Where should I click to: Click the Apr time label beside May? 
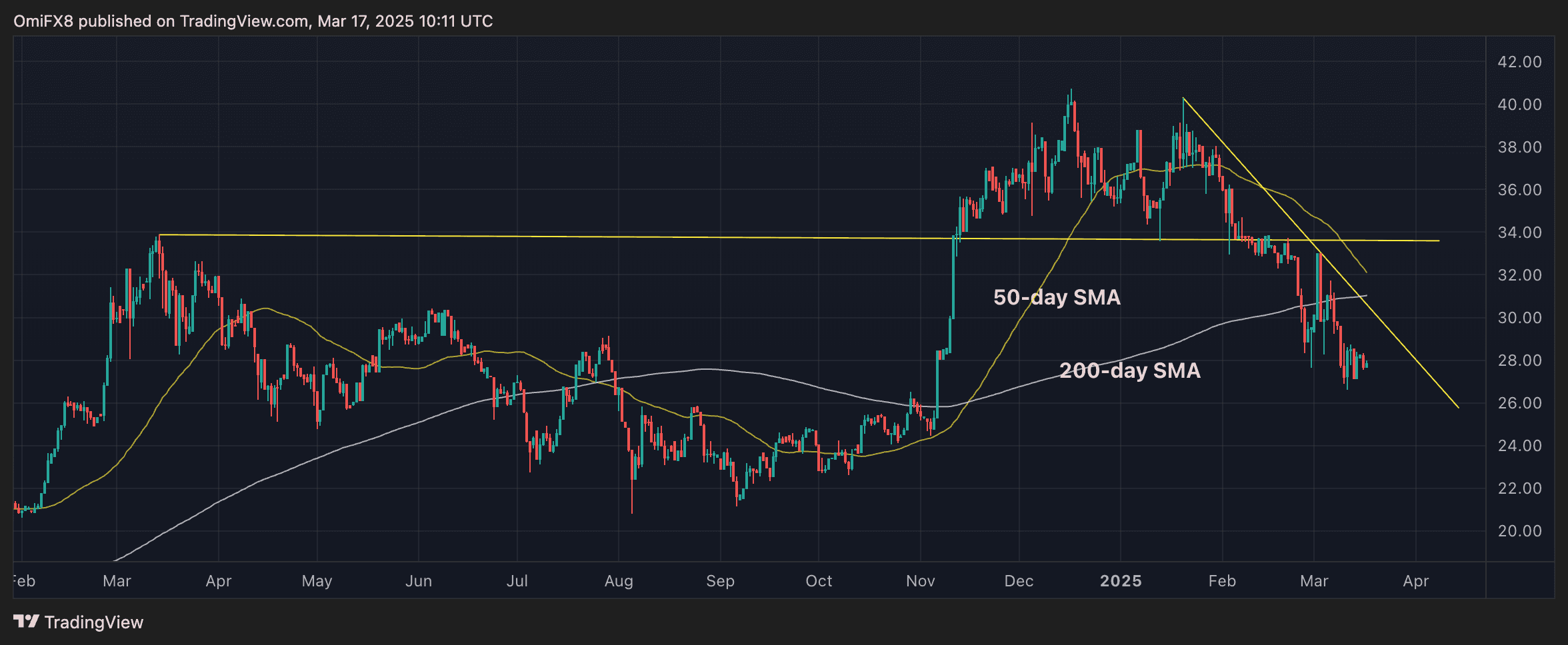pos(219,581)
